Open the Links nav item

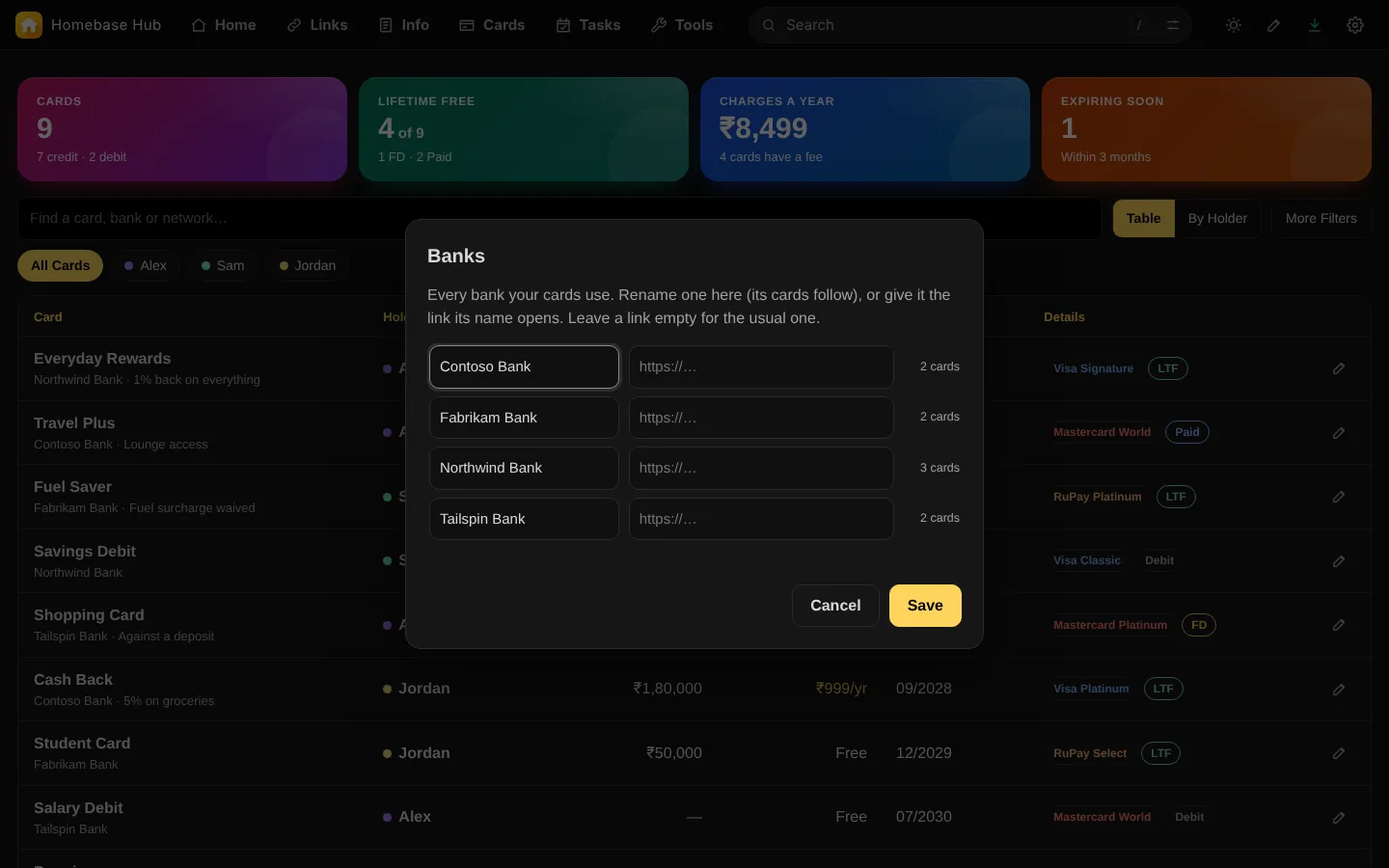point(317,25)
